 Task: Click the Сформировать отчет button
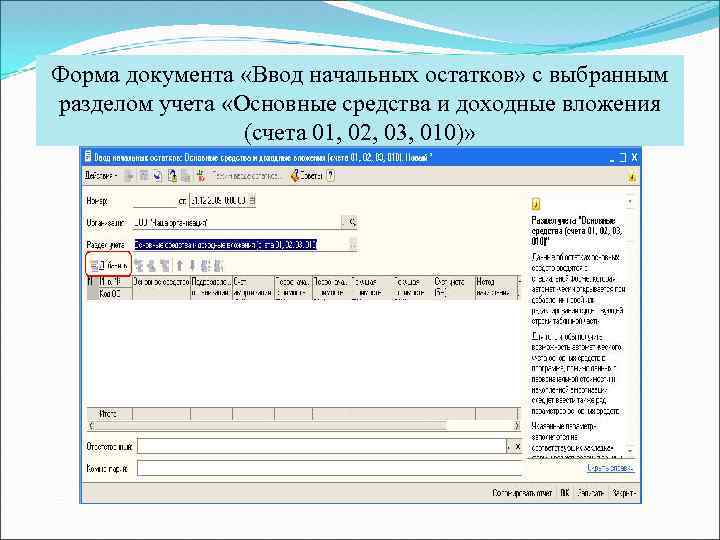click(x=522, y=493)
